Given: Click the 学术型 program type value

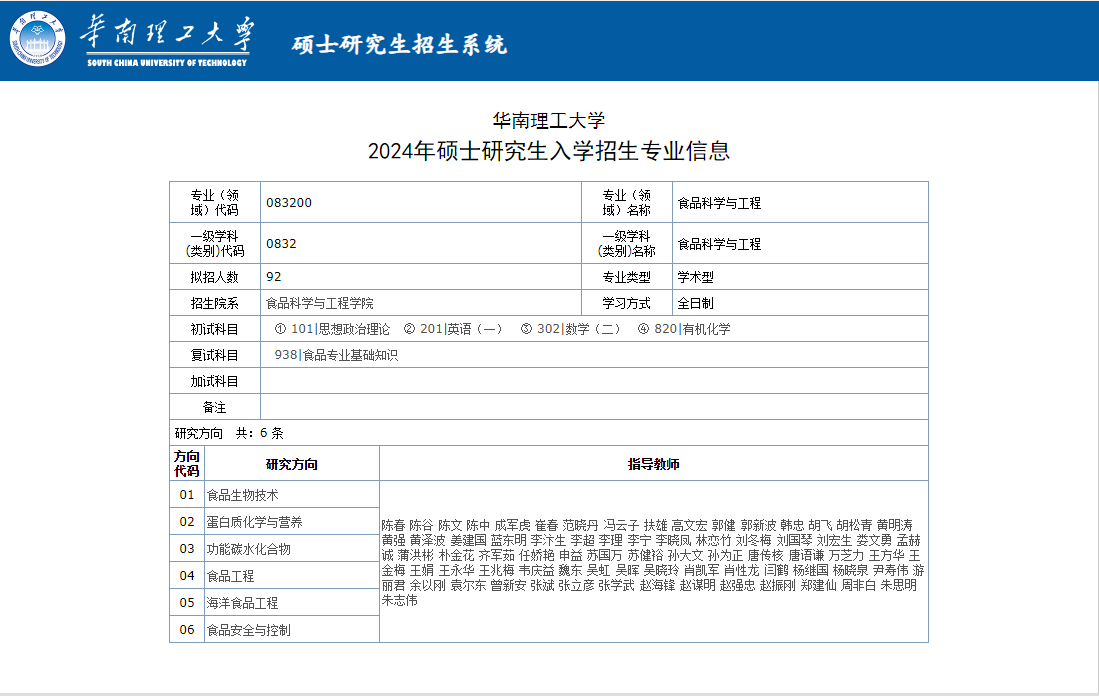Looking at the screenshot, I should tap(695, 277).
